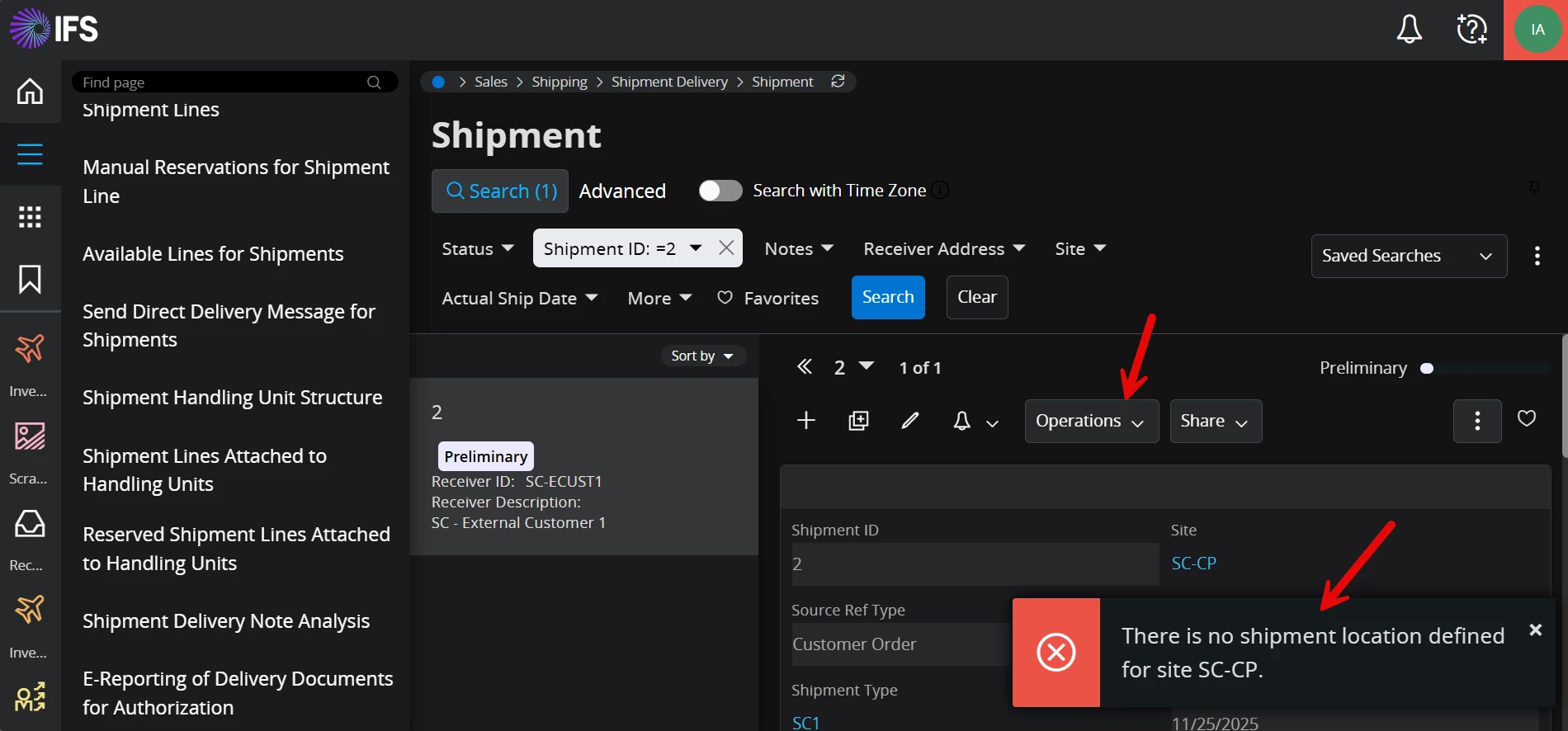Screen dimensions: 1568x731
Task: Go to the Home icon
Action: pyautogui.click(x=31, y=91)
